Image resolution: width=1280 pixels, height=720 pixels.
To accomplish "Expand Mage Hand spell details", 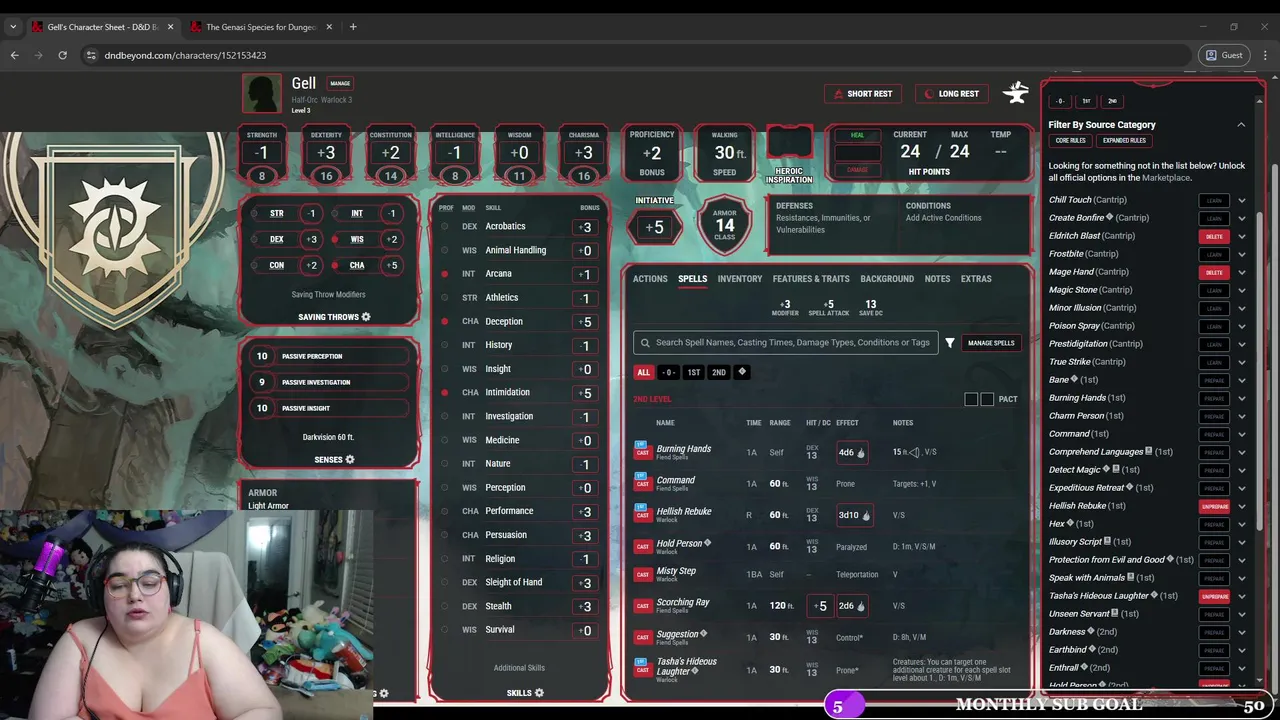I will tap(1241, 272).
